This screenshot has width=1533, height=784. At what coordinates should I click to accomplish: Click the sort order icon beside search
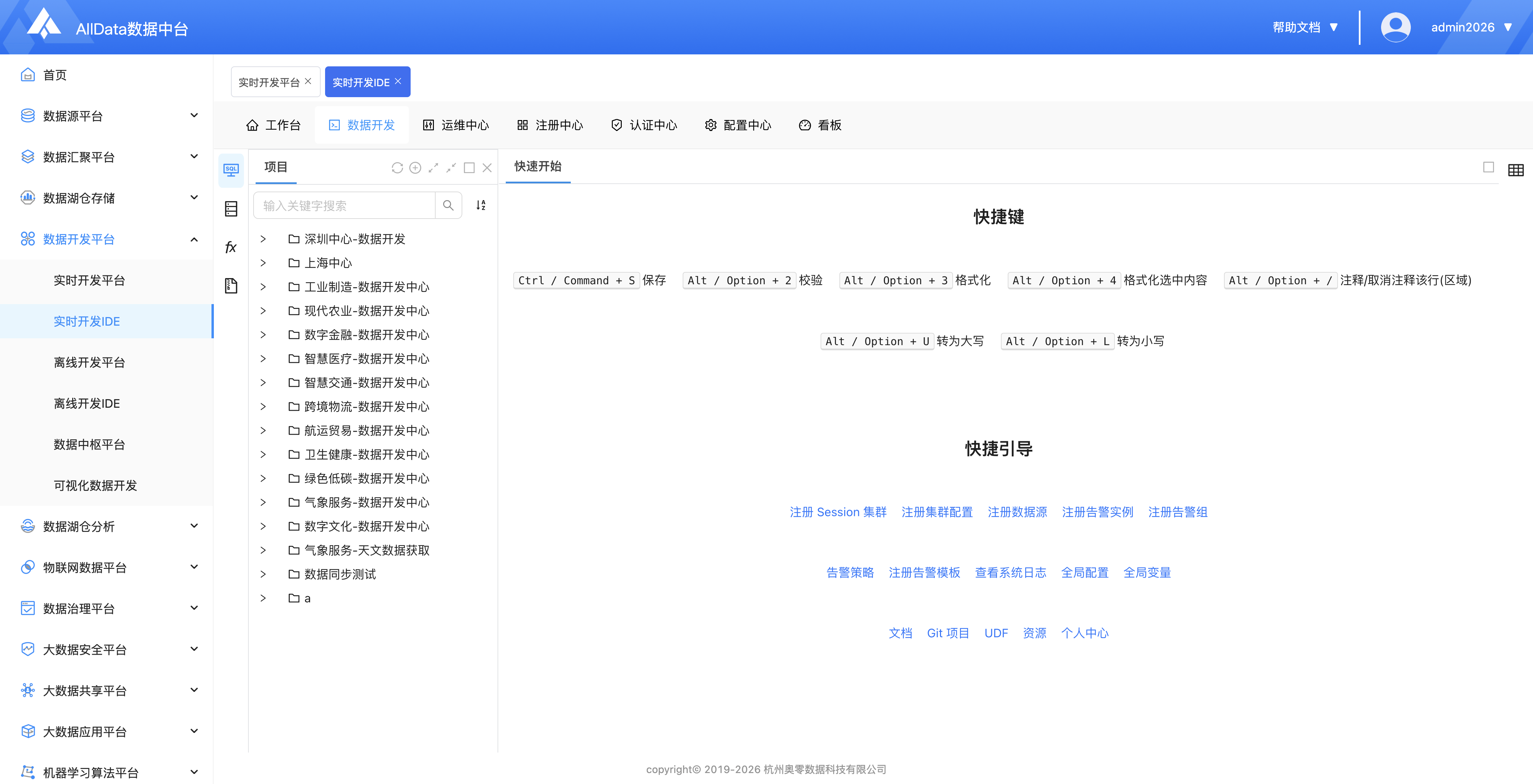coord(481,205)
